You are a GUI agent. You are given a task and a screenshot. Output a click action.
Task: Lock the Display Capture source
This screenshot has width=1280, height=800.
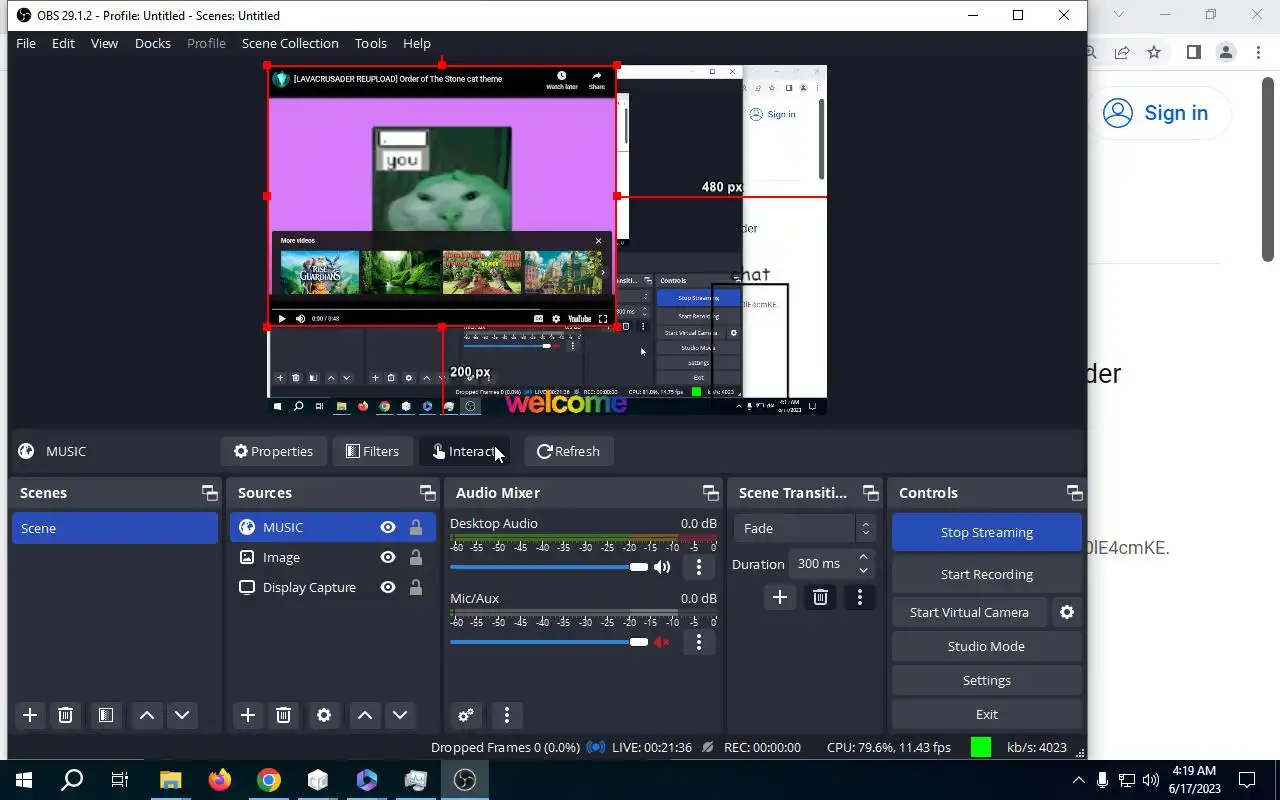[416, 587]
